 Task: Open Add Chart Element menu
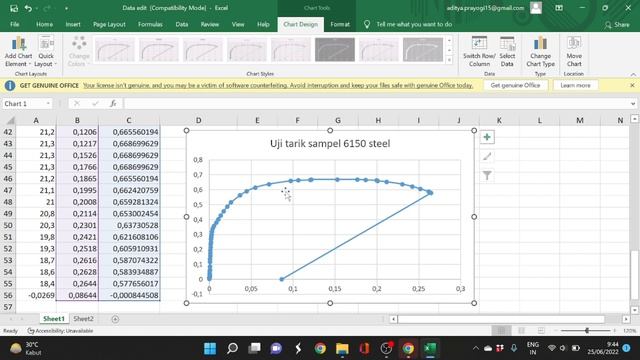point(18,52)
